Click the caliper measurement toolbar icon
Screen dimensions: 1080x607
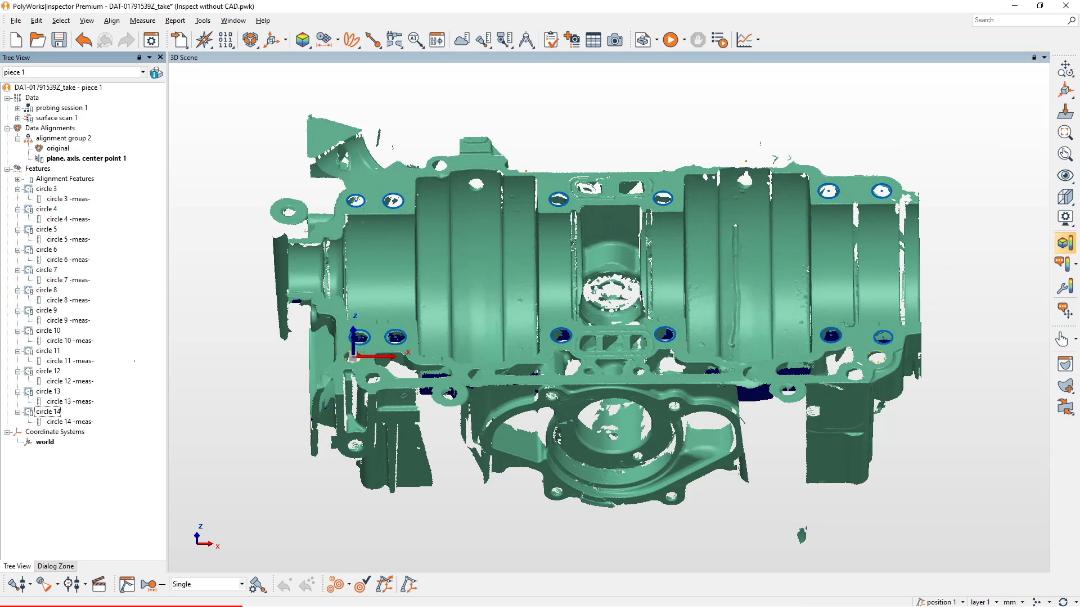(x=394, y=40)
